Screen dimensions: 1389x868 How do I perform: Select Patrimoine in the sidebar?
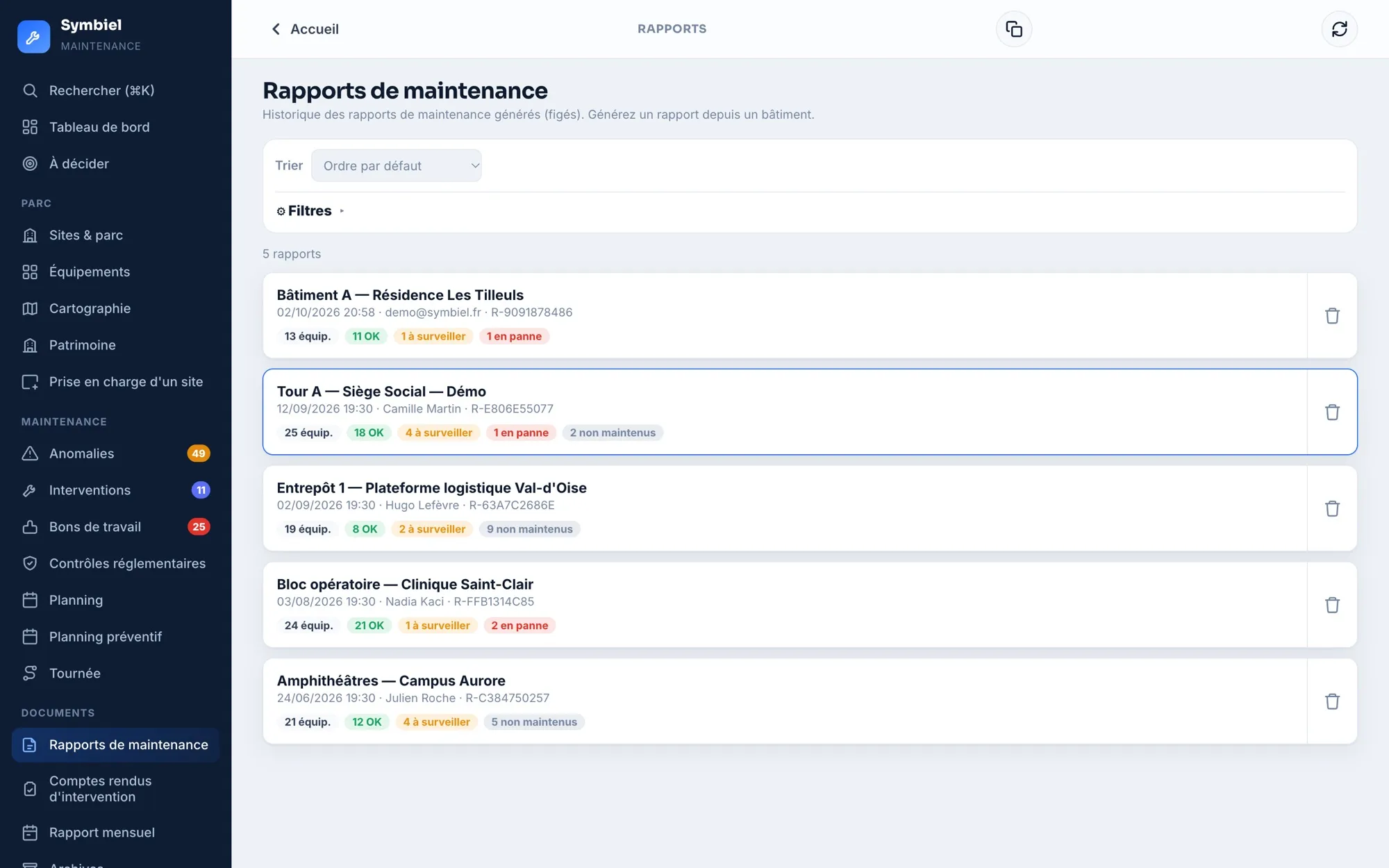click(115, 345)
